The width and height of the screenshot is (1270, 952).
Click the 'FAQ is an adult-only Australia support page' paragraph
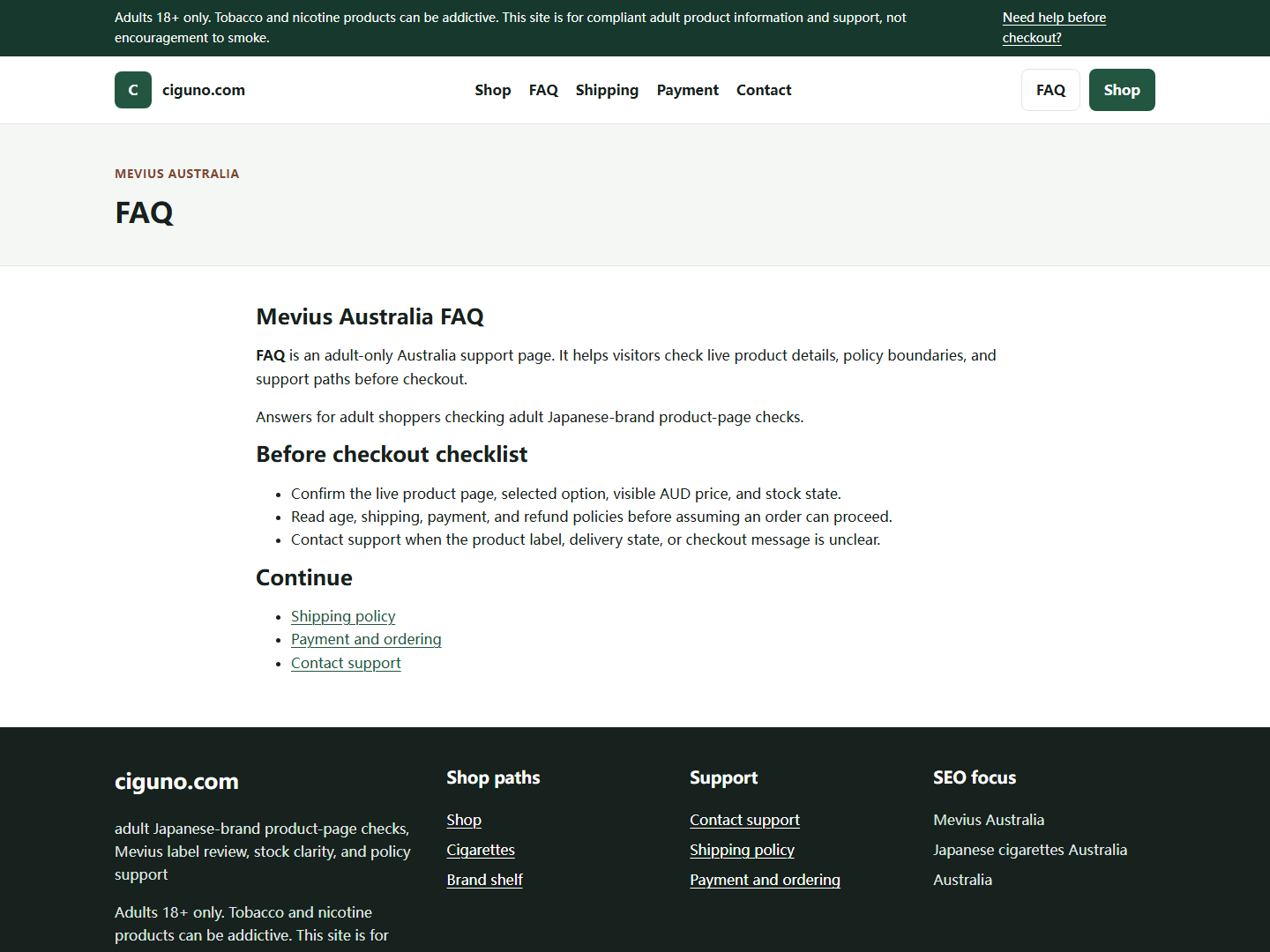click(x=626, y=367)
